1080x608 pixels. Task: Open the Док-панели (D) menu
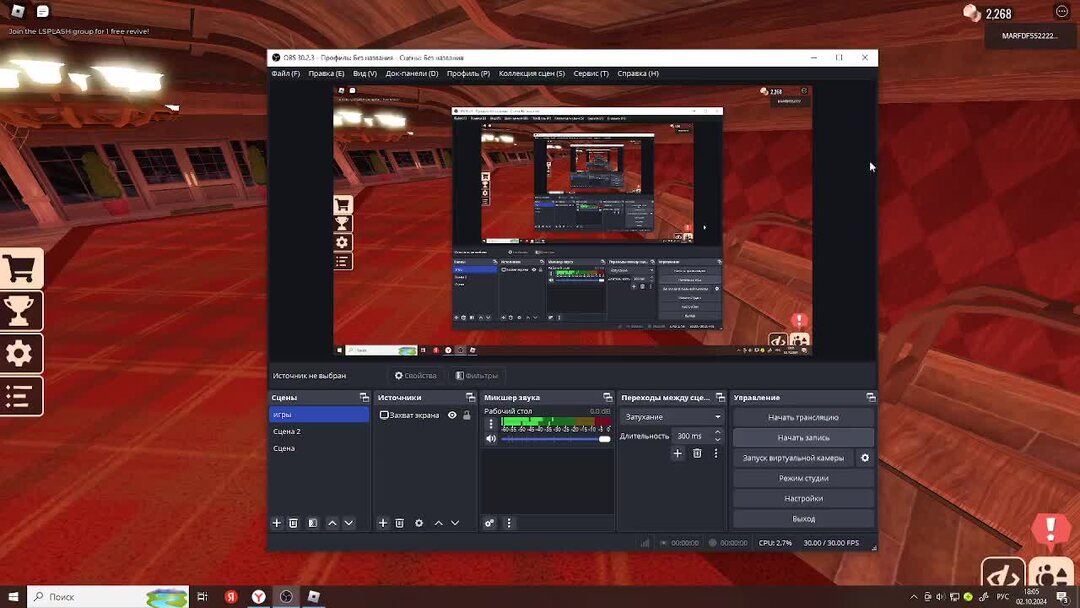coord(412,74)
